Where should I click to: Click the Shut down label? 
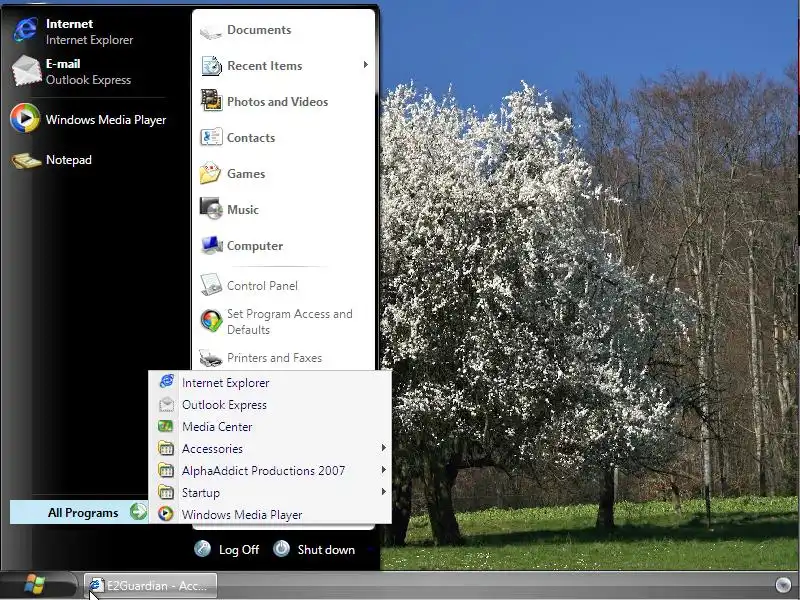point(327,549)
